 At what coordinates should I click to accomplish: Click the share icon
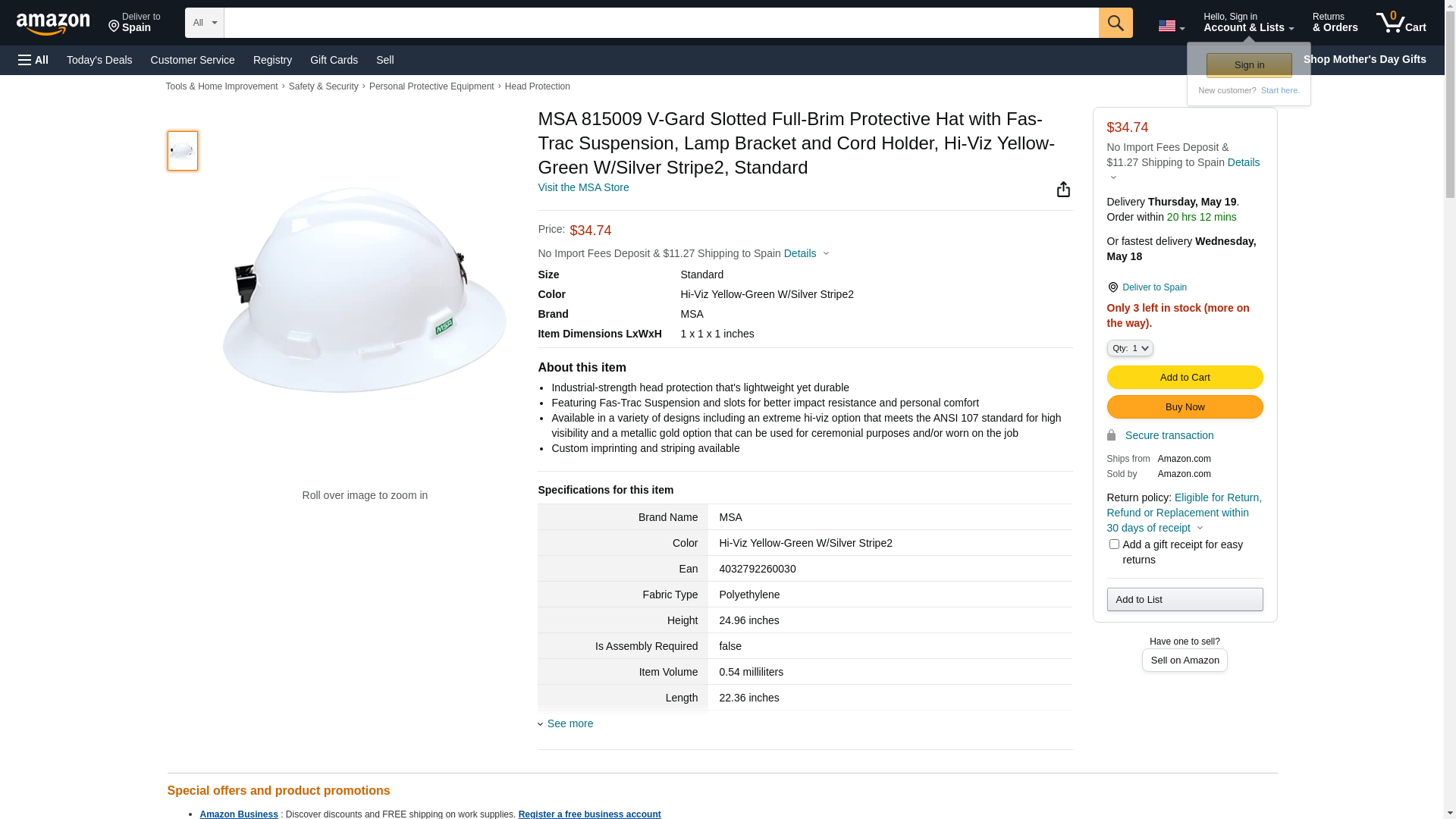[1063, 190]
